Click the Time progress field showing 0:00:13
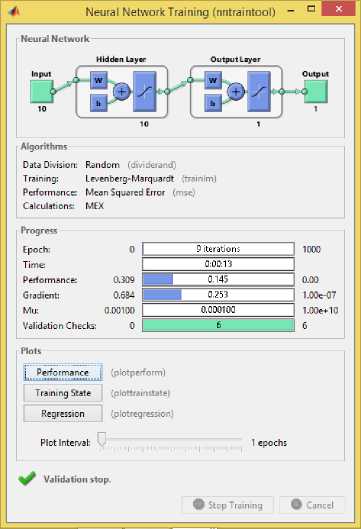 (218, 264)
